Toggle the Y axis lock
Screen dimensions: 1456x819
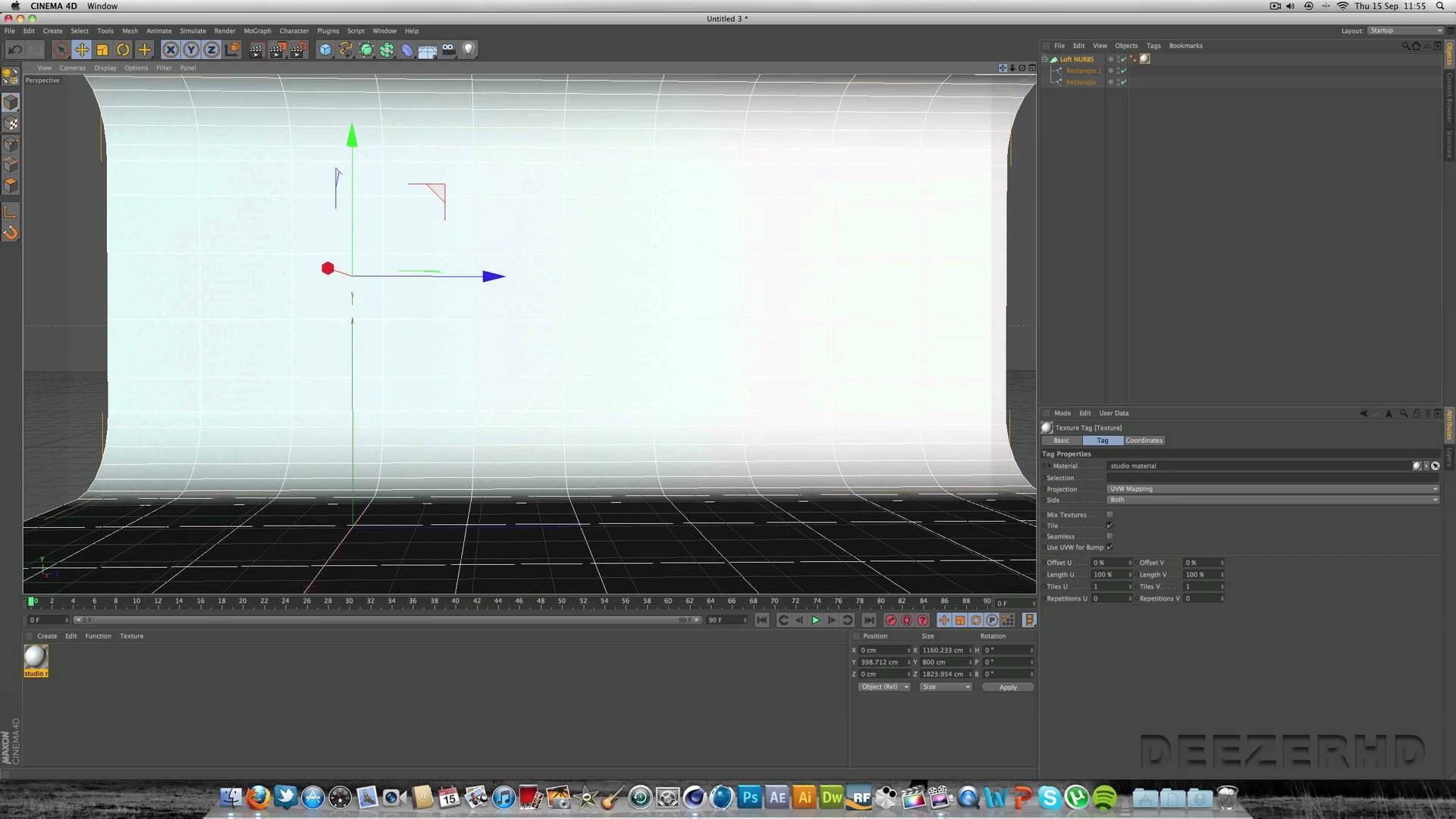click(x=191, y=50)
